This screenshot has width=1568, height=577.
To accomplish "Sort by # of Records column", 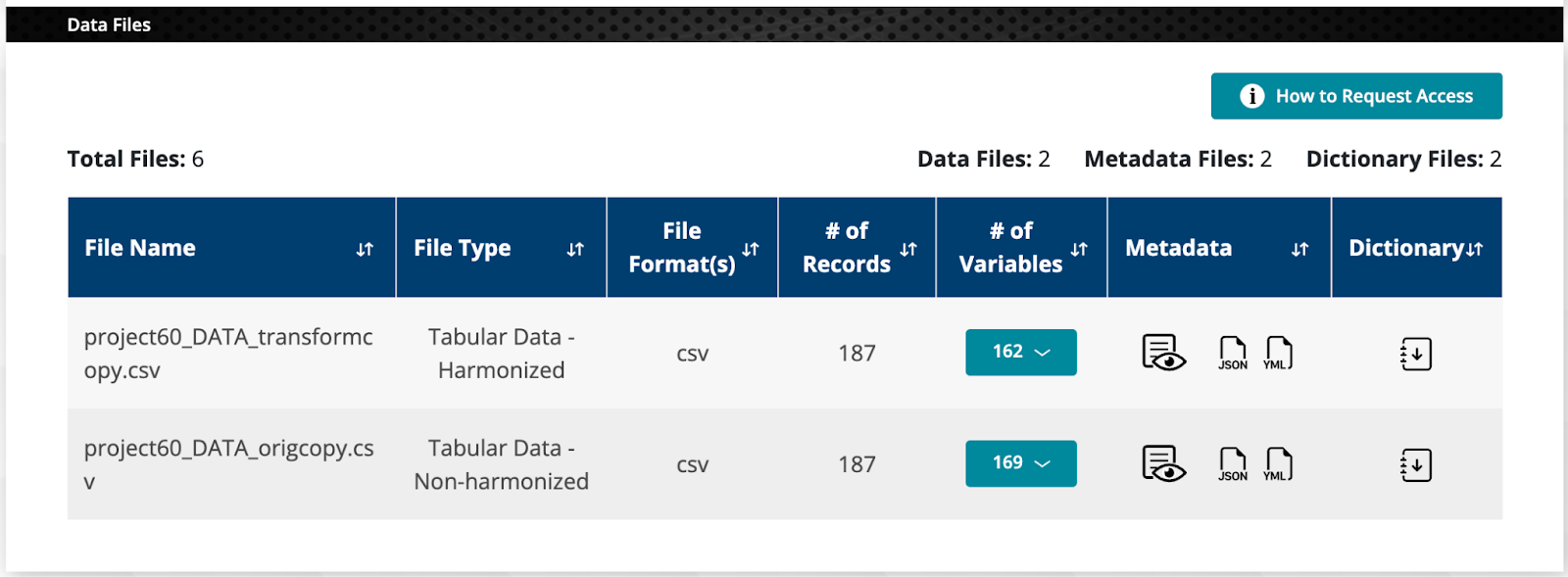I will tap(908, 250).
